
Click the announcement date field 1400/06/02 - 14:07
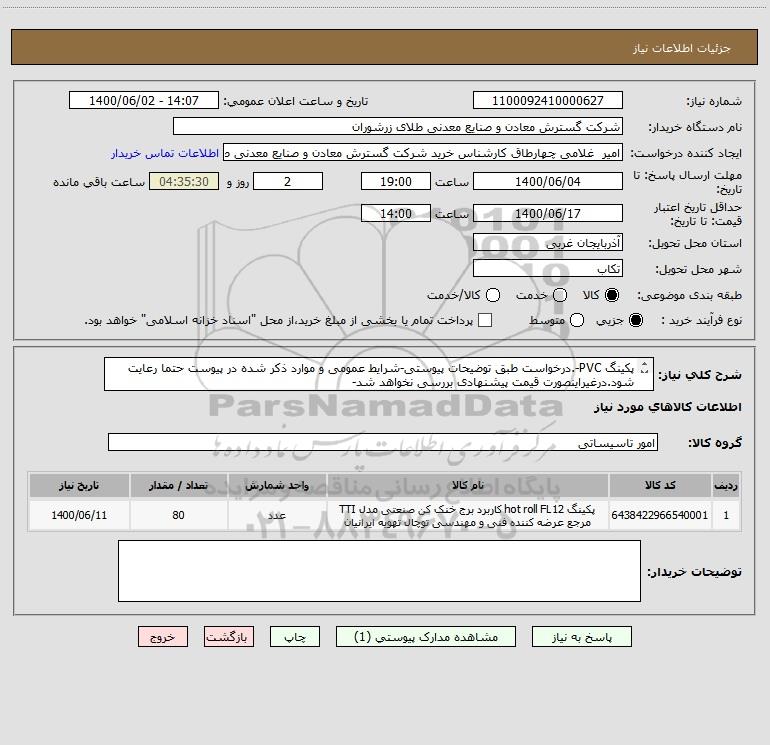[x=144, y=101]
